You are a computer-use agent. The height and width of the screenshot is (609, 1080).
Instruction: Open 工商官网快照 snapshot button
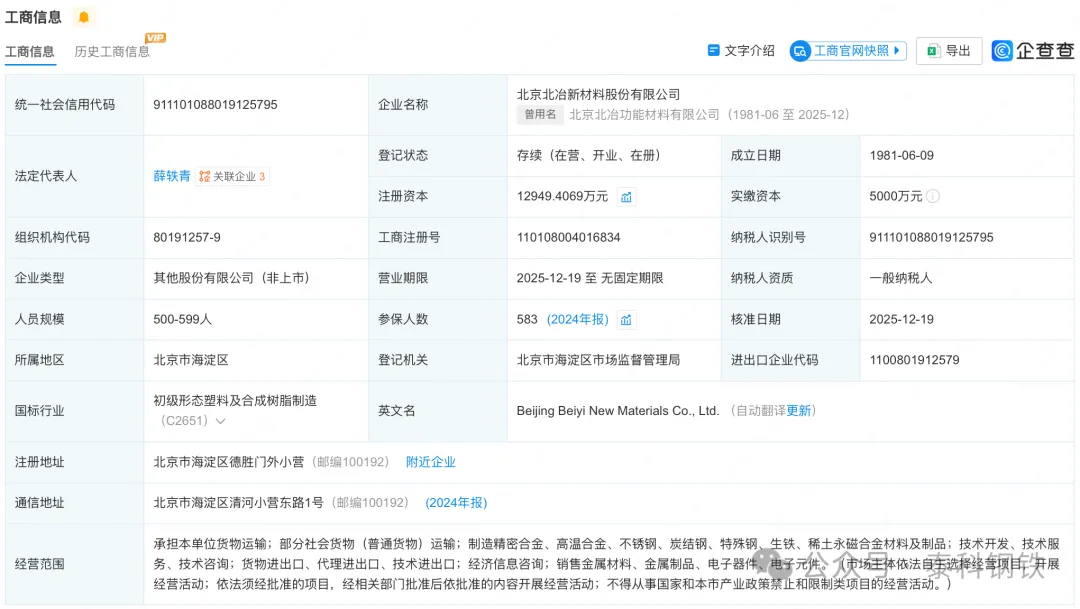848,51
